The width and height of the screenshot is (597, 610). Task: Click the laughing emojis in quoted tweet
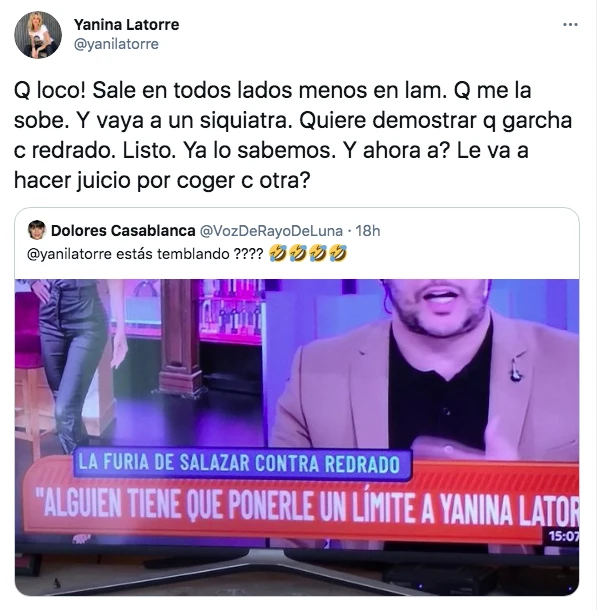pyautogui.click(x=308, y=254)
